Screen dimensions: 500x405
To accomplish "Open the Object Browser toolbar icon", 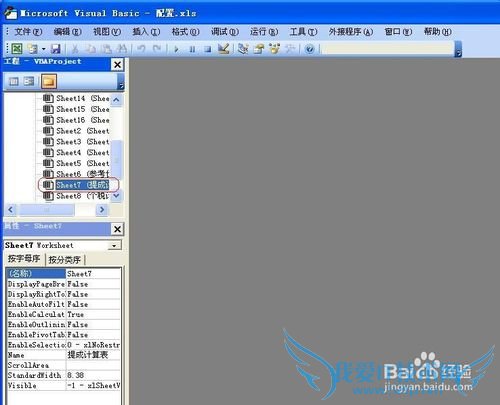I will tap(275, 49).
